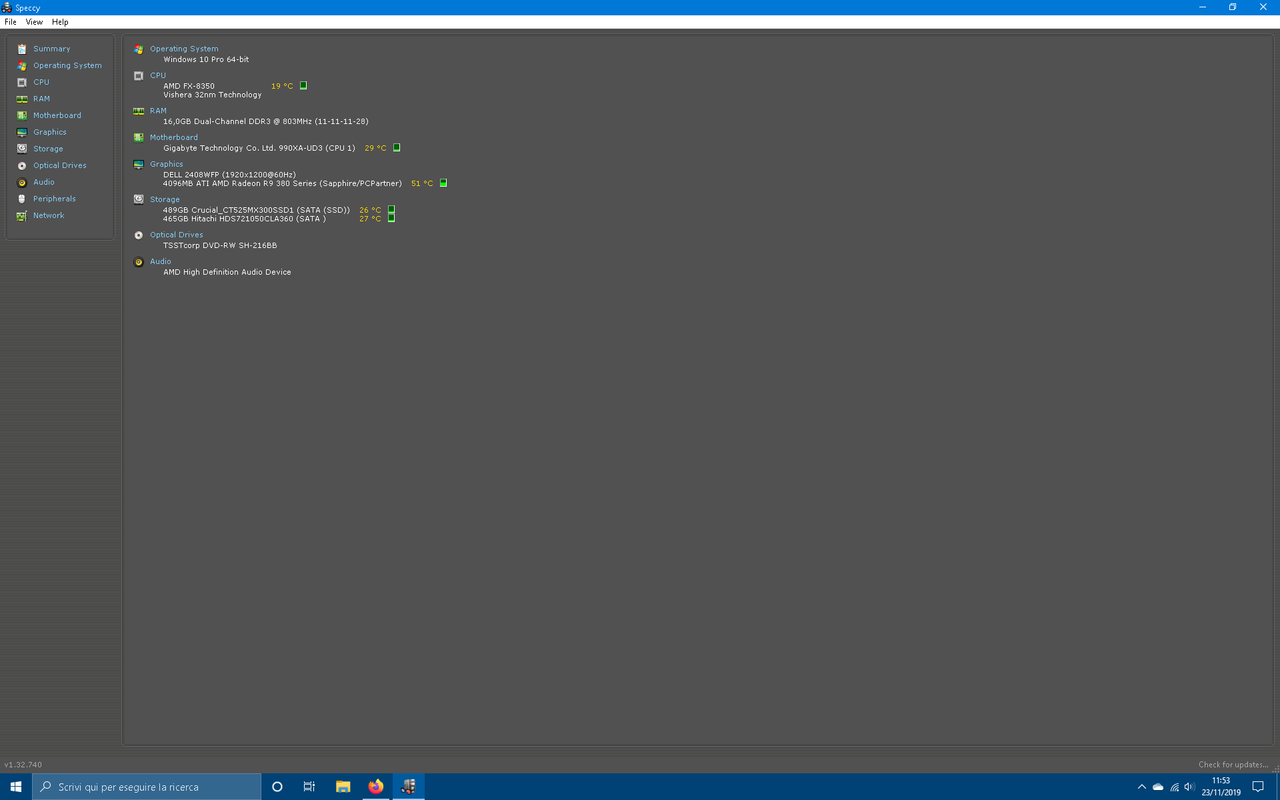Click the Crucial SSD temperature indicator
This screenshot has height=800, width=1280.
coord(391,210)
